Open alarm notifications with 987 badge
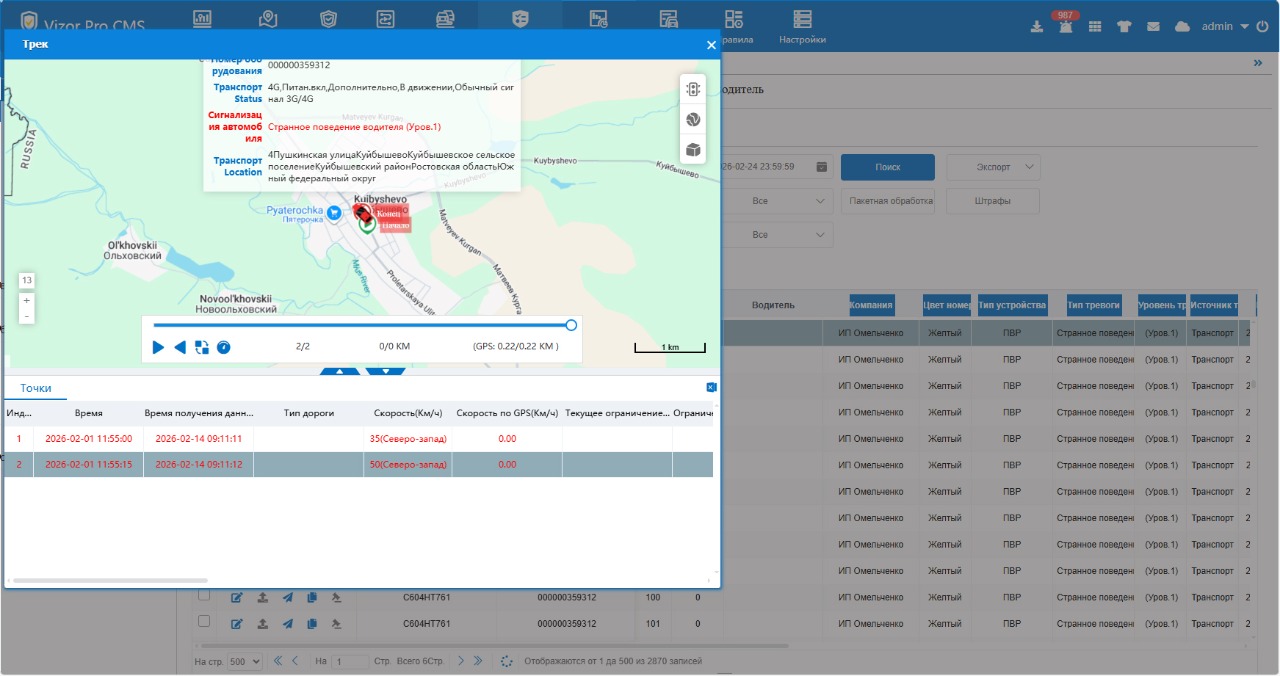 [x=1065, y=26]
